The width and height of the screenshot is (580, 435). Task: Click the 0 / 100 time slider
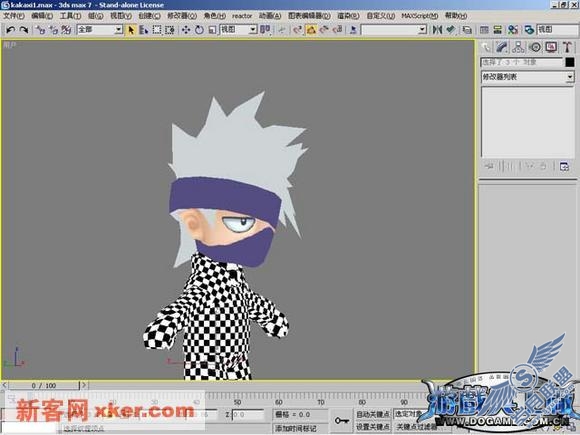(x=44, y=385)
